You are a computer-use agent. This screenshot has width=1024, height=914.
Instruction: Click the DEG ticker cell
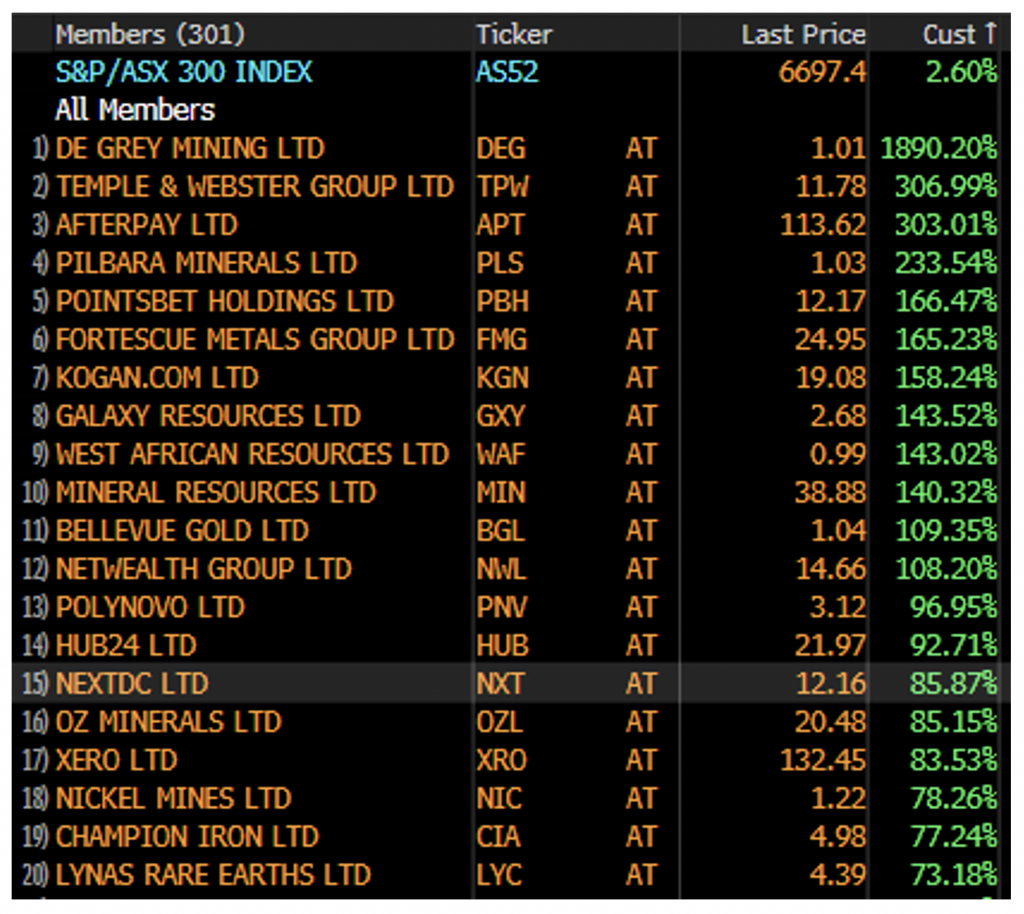501,148
